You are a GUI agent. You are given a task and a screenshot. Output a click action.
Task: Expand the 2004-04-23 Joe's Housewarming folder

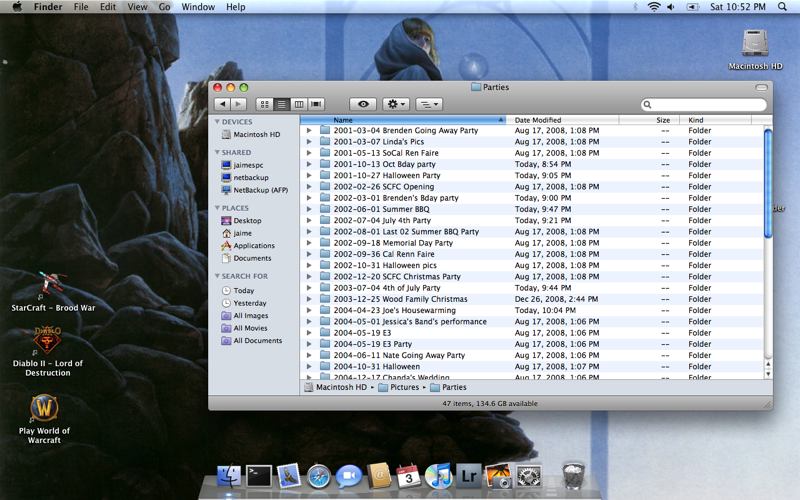coord(309,310)
